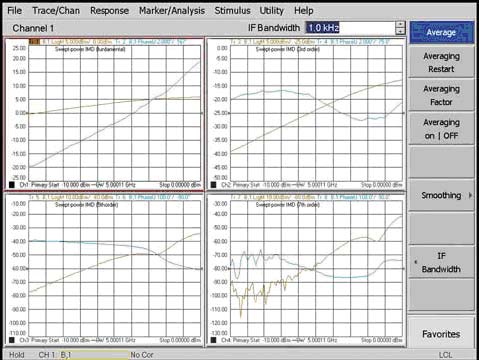Toggle Averaging on | OFF softkey
This screenshot has height=360, width=479.
pos(441,129)
